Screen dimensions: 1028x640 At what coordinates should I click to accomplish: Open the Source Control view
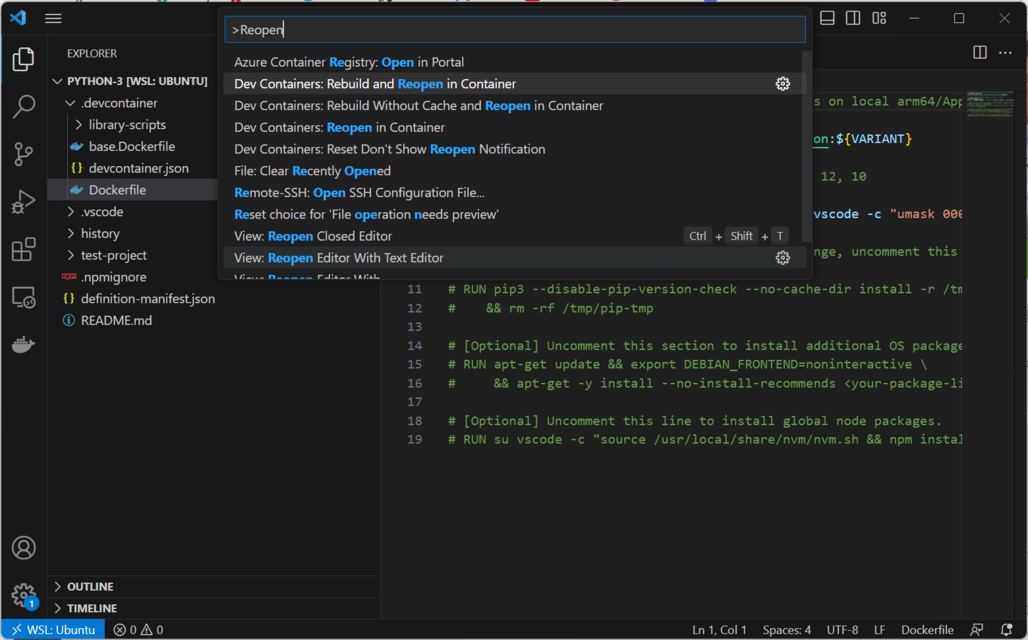tap(24, 155)
